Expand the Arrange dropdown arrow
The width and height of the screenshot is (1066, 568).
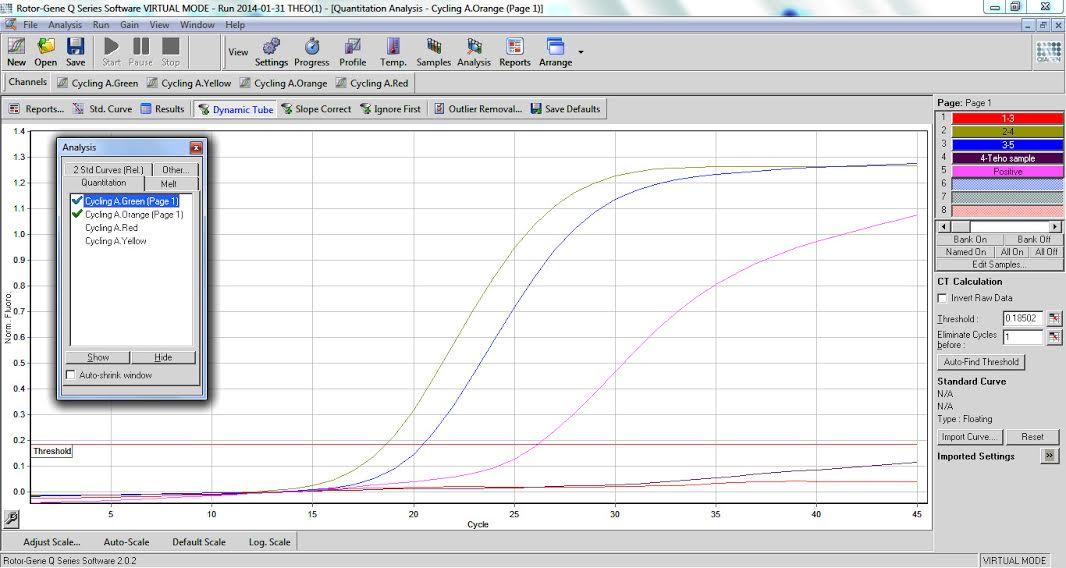[x=581, y=52]
